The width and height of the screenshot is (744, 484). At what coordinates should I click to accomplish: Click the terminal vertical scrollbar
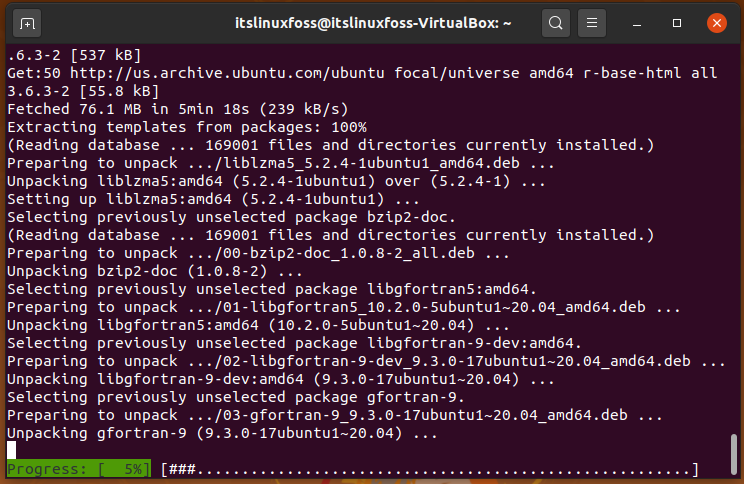(x=734, y=453)
